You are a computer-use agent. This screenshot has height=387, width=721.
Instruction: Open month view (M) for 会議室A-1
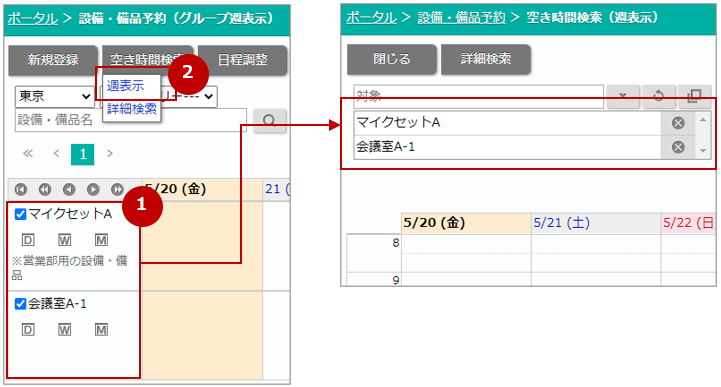coord(101,330)
